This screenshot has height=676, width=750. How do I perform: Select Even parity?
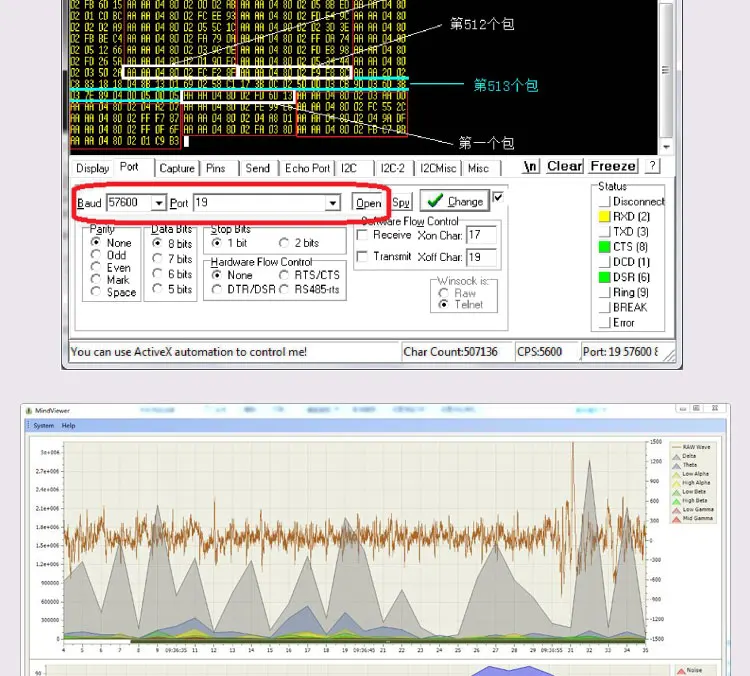click(110, 267)
